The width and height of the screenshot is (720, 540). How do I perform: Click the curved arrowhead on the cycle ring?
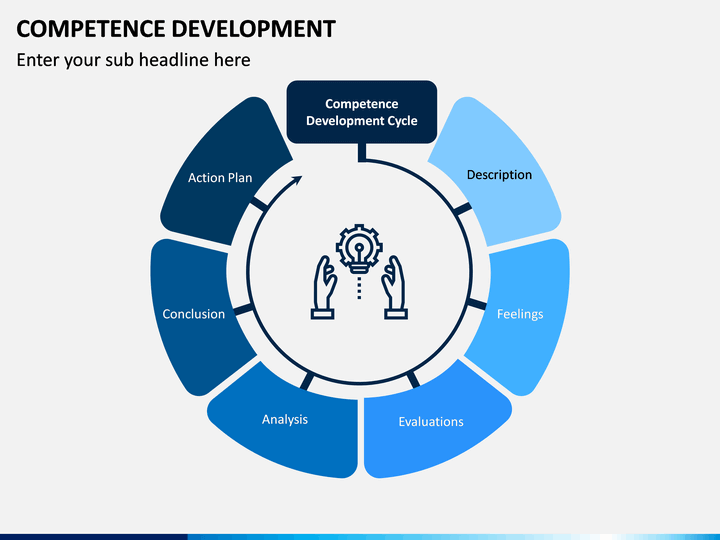(297, 180)
